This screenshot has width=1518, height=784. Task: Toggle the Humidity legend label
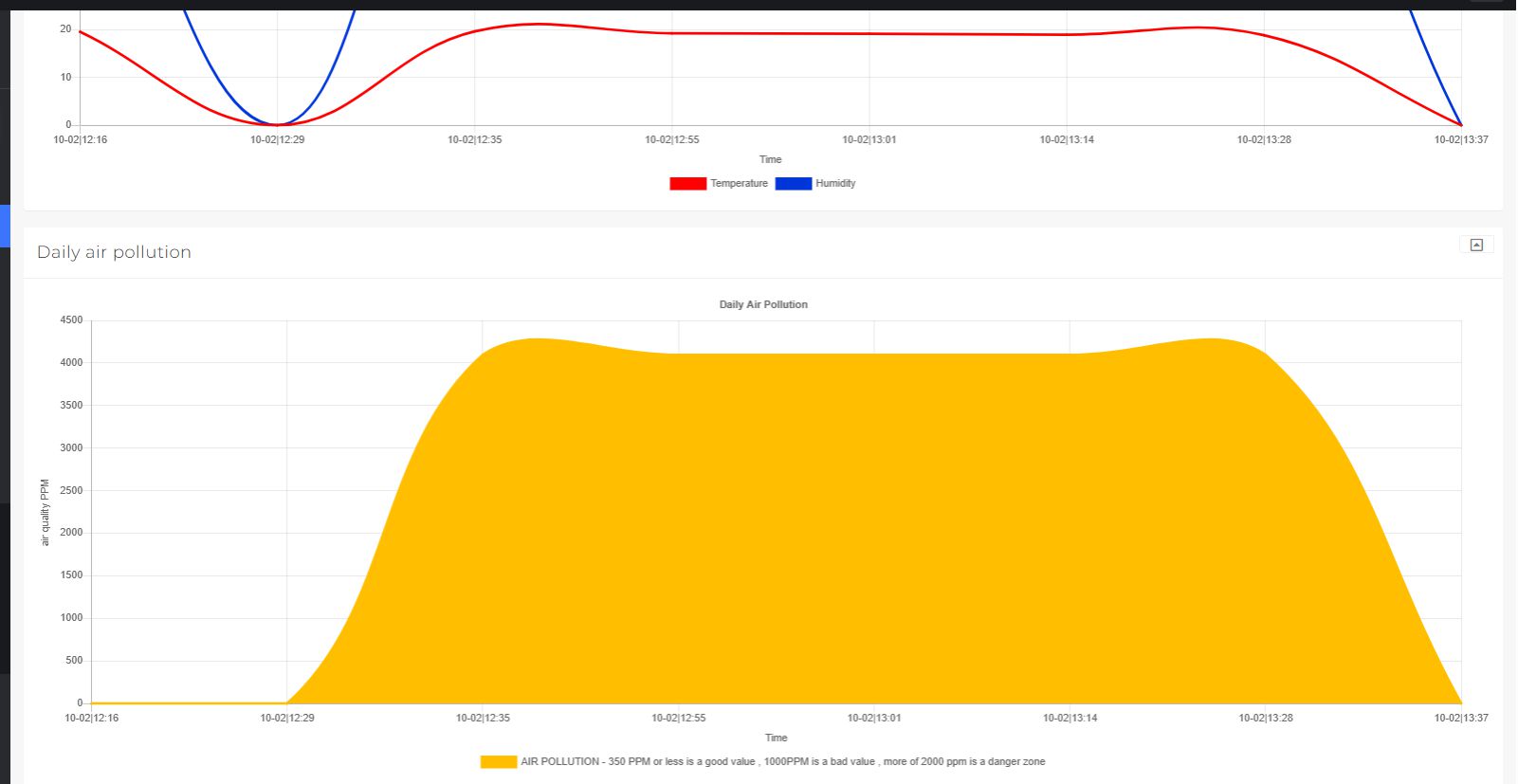[x=834, y=184]
